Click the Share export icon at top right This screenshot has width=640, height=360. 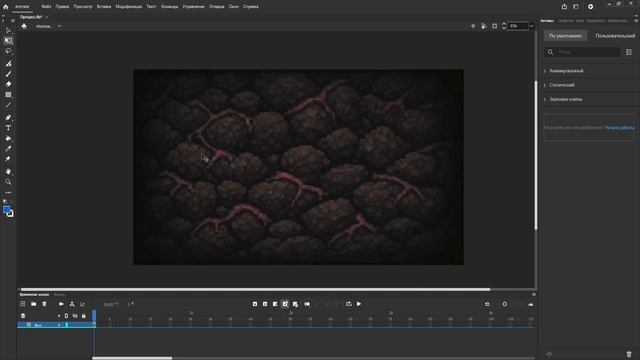[x=564, y=7]
